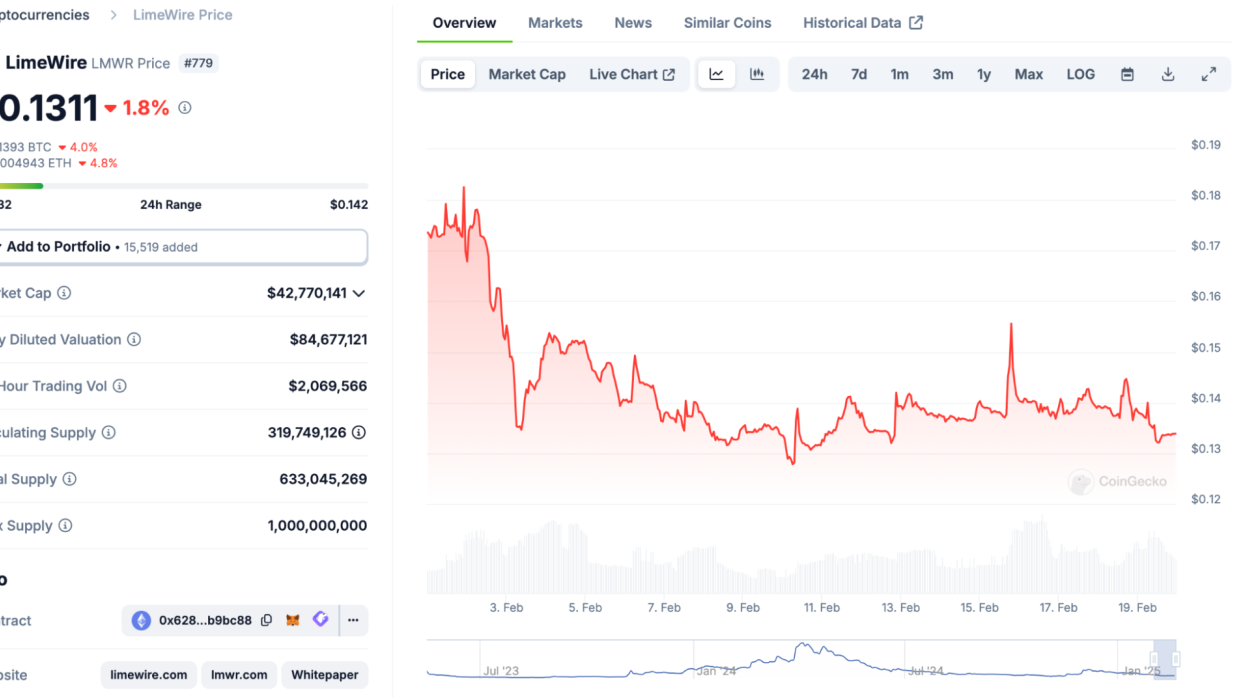Image resolution: width=1240 pixels, height=698 pixels.
Task: Switch to candlestick chart icon
Action: click(757, 74)
